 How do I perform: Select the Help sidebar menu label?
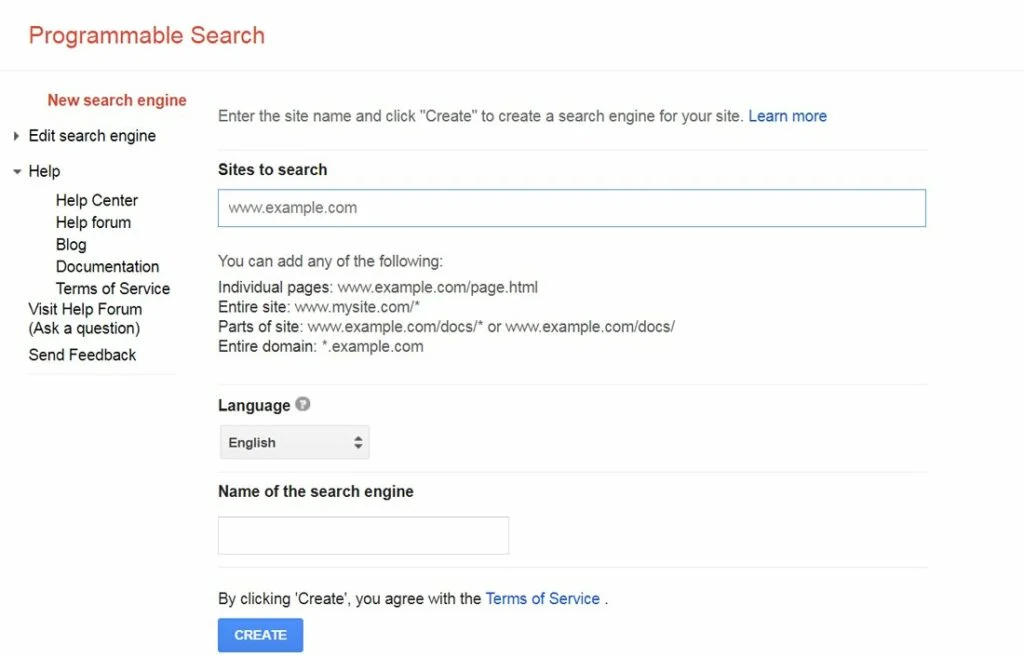click(x=44, y=171)
